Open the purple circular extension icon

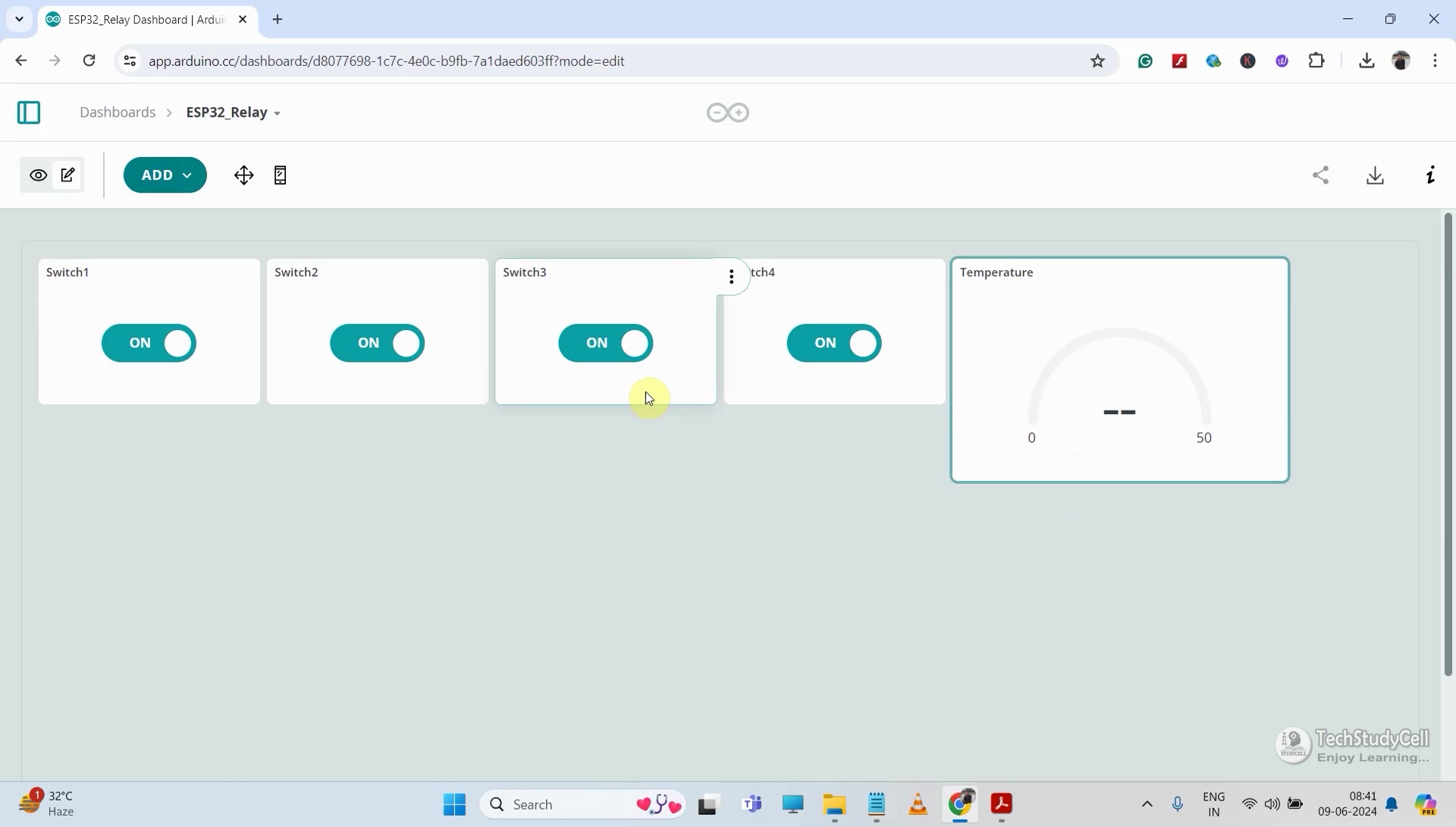[x=1282, y=61]
